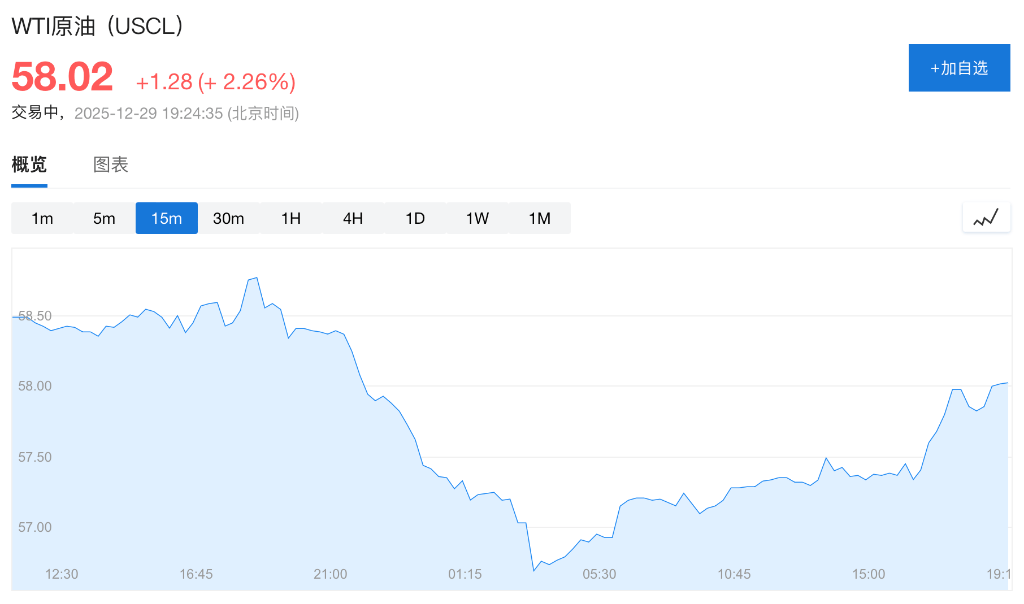Click the WTI原油 (USCL) title
Screen dimensions: 1024x604
[98, 27]
